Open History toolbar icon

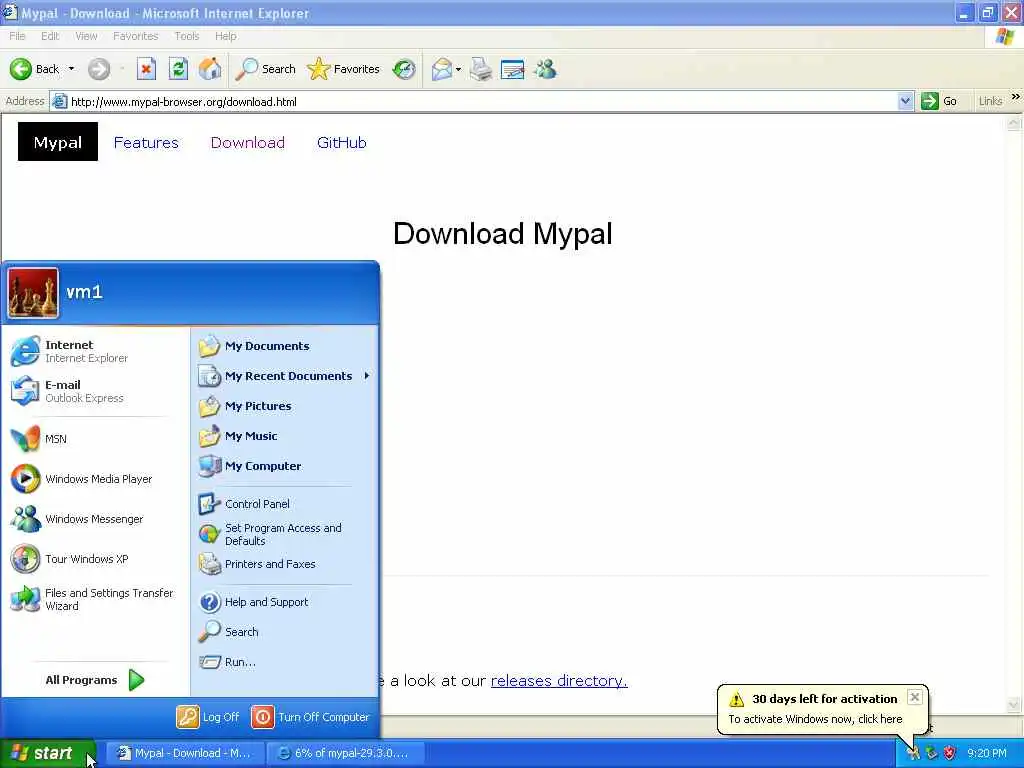pyautogui.click(x=404, y=69)
